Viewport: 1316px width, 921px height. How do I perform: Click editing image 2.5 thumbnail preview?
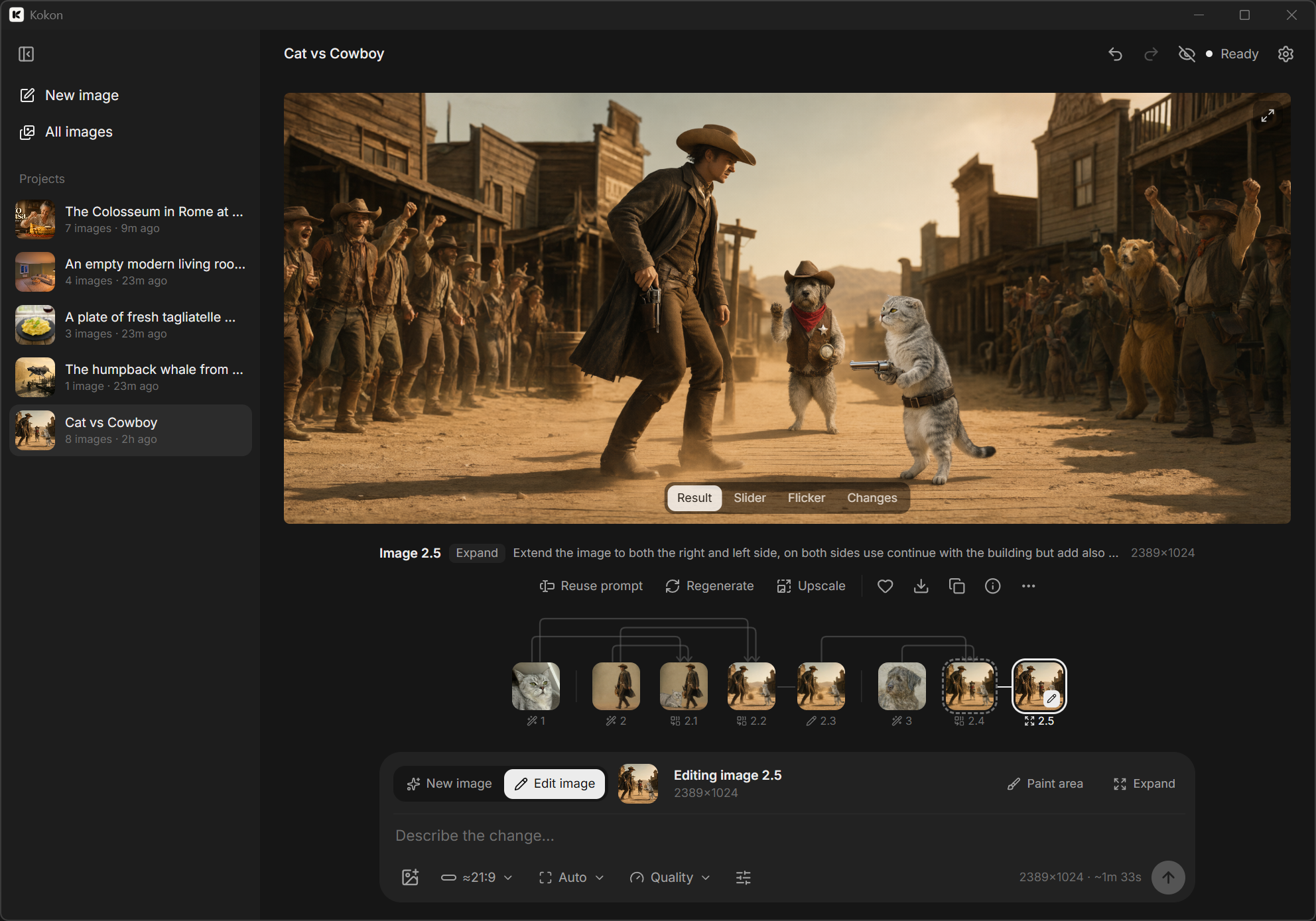[x=638, y=784]
